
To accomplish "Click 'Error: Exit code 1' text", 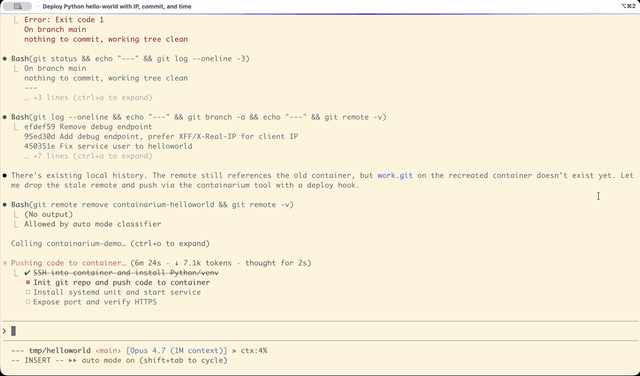I will point(64,20).
